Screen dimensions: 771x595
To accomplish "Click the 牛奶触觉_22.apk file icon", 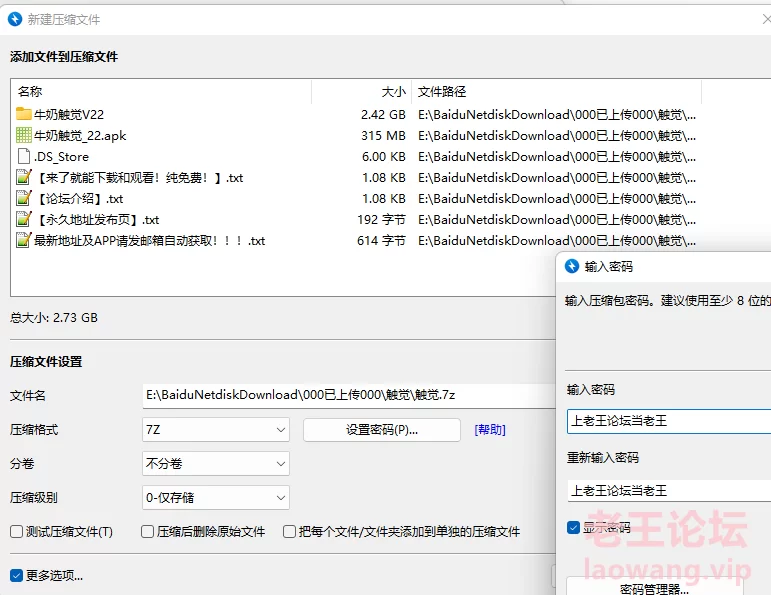I will click(24, 135).
